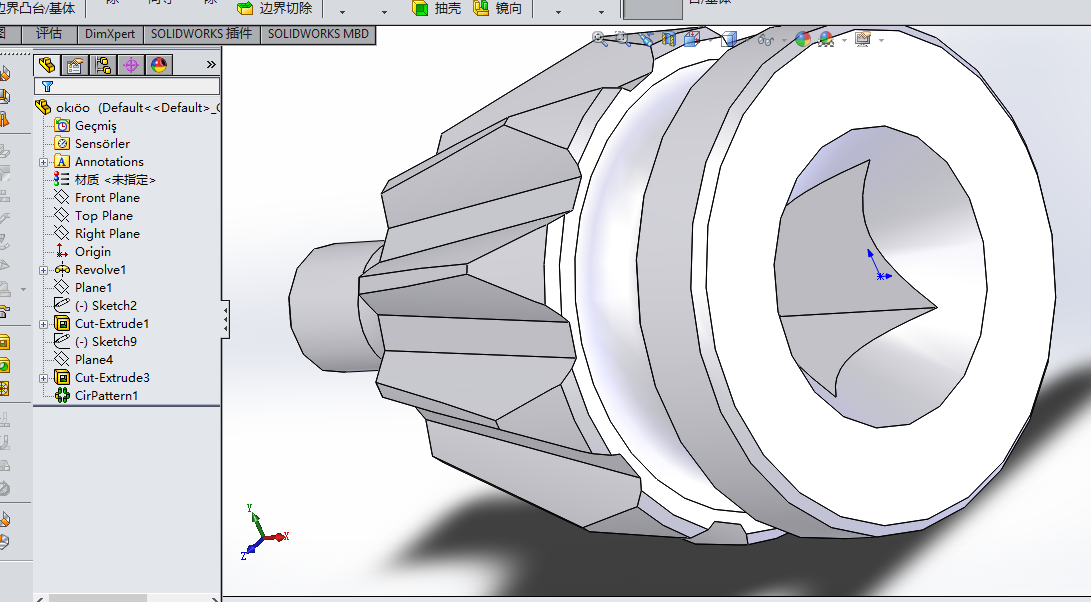Select the Origin item in tree
1091x602 pixels.
coord(83,251)
